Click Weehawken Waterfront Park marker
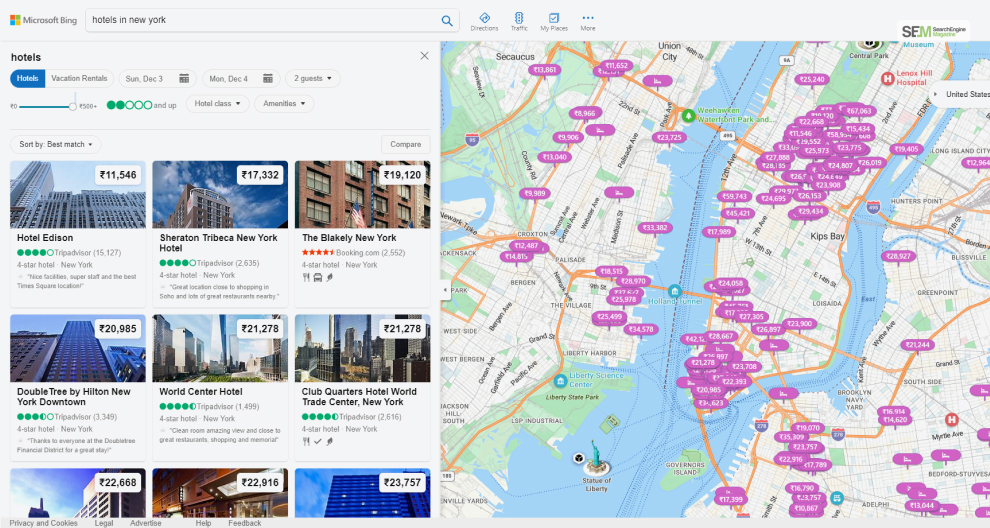Screen dimensions: 990x528 click(x=688, y=116)
